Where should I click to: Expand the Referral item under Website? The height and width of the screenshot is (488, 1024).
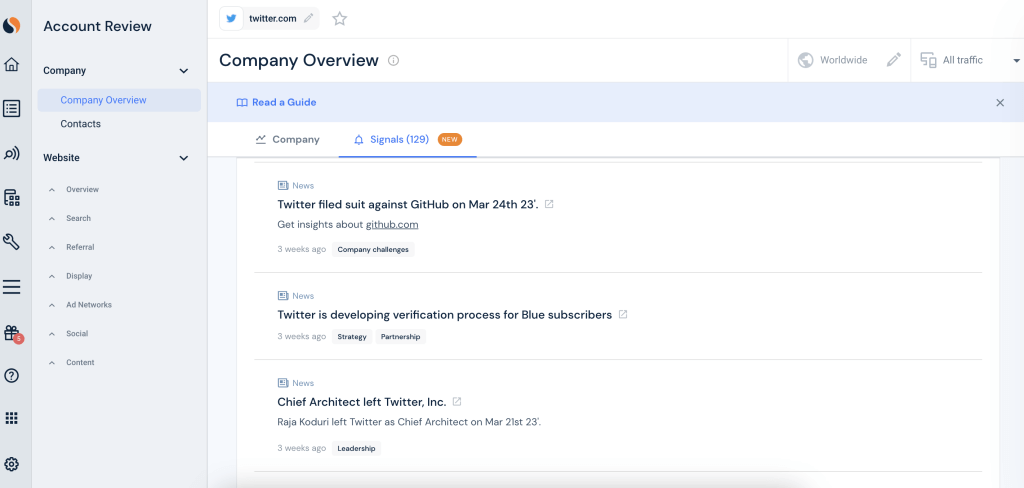coord(52,247)
